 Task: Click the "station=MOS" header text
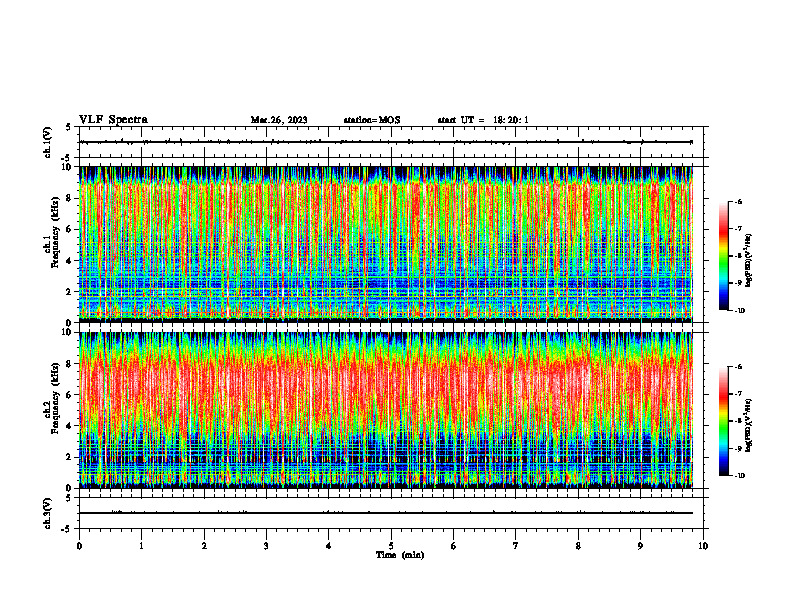click(372, 120)
